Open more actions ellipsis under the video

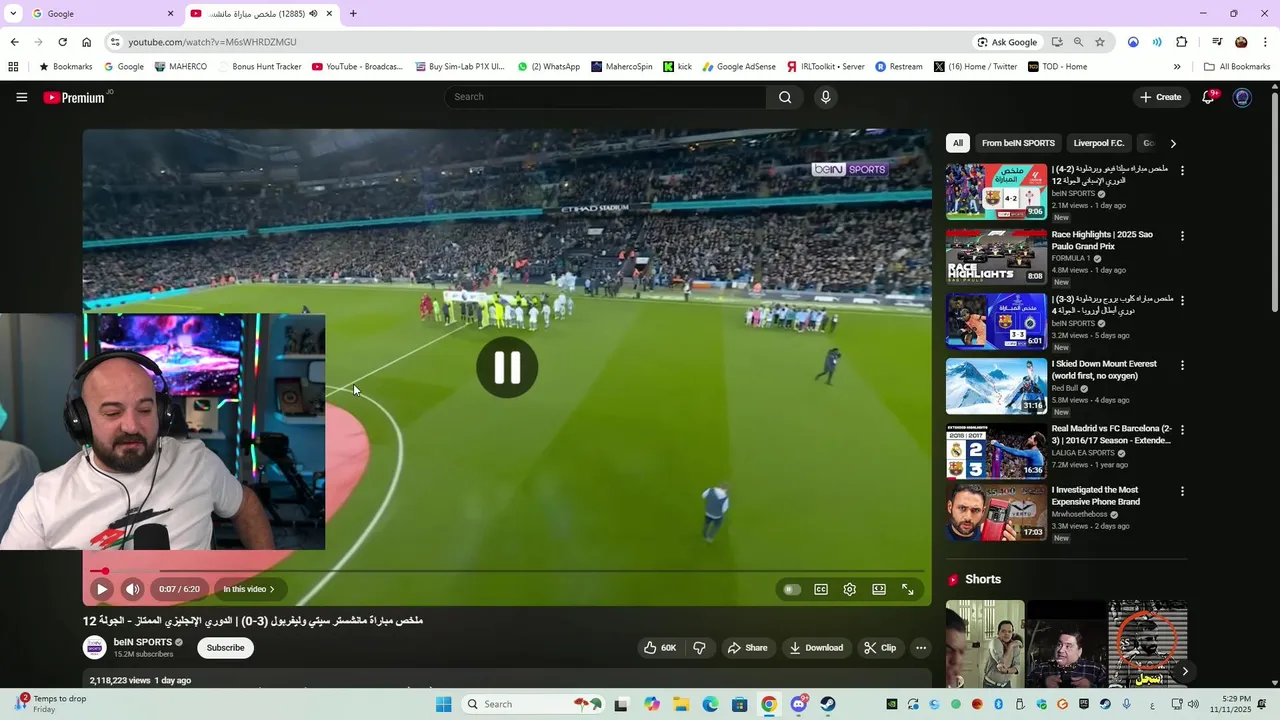click(921, 648)
